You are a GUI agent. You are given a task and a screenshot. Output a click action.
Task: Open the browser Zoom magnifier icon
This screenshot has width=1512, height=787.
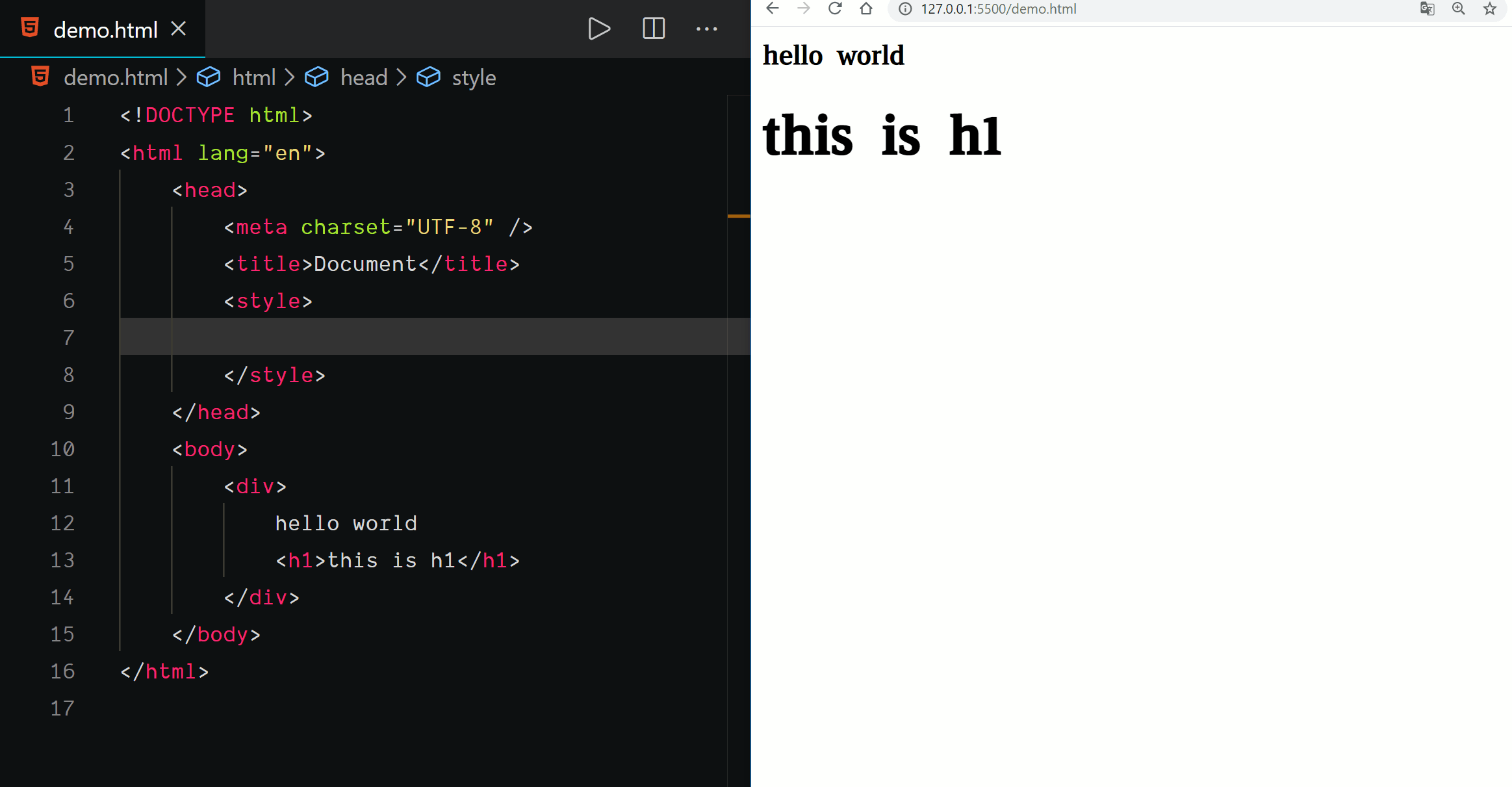1459,8
